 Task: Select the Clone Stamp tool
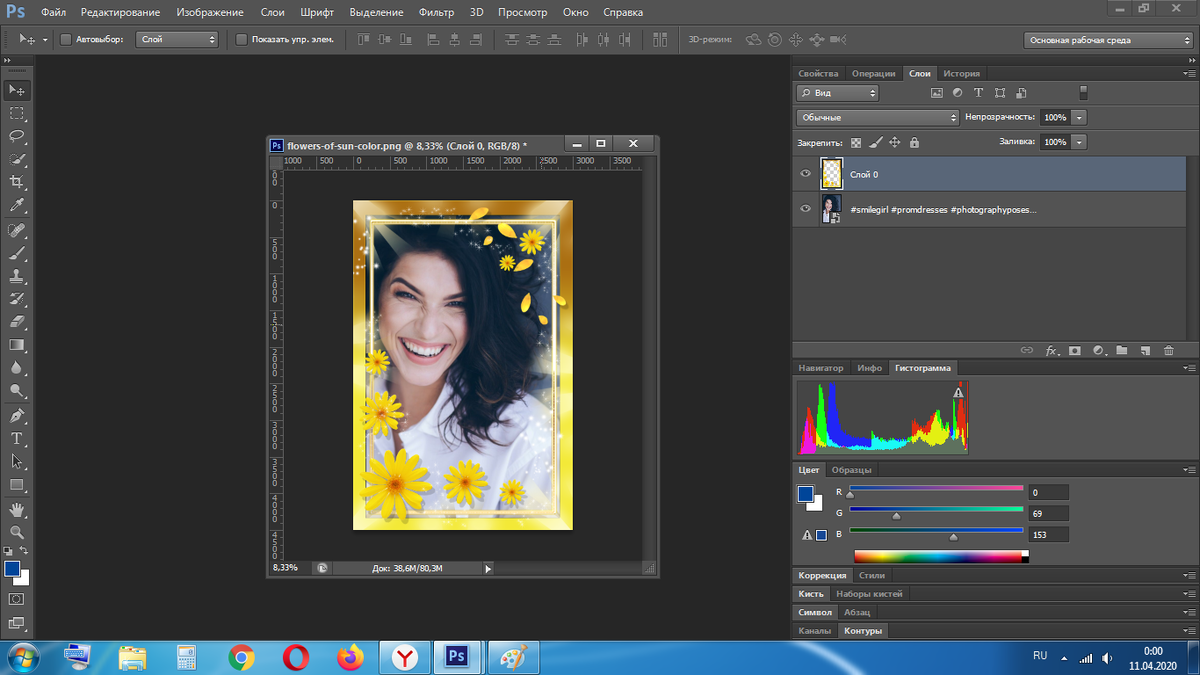(17, 276)
